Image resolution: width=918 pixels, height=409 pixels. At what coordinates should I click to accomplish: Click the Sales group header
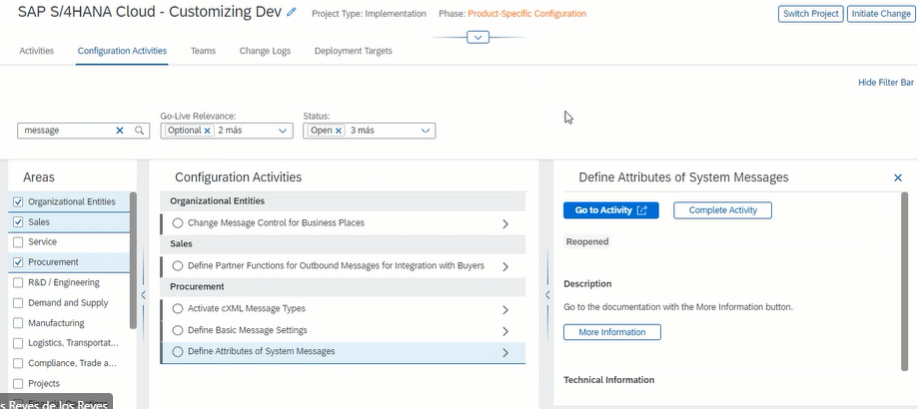tap(342, 244)
